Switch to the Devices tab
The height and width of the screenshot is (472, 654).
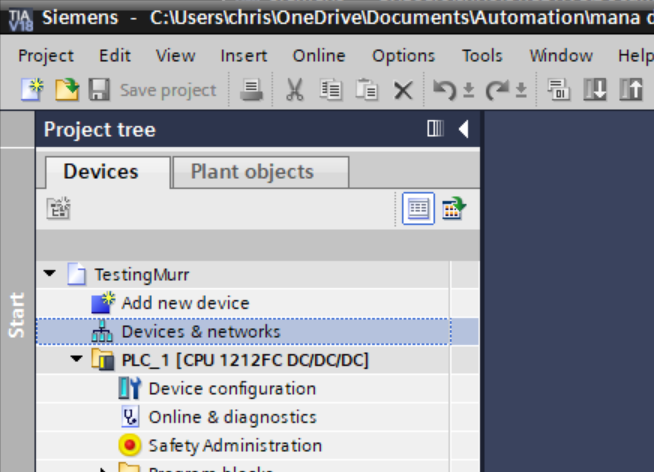(x=108, y=172)
